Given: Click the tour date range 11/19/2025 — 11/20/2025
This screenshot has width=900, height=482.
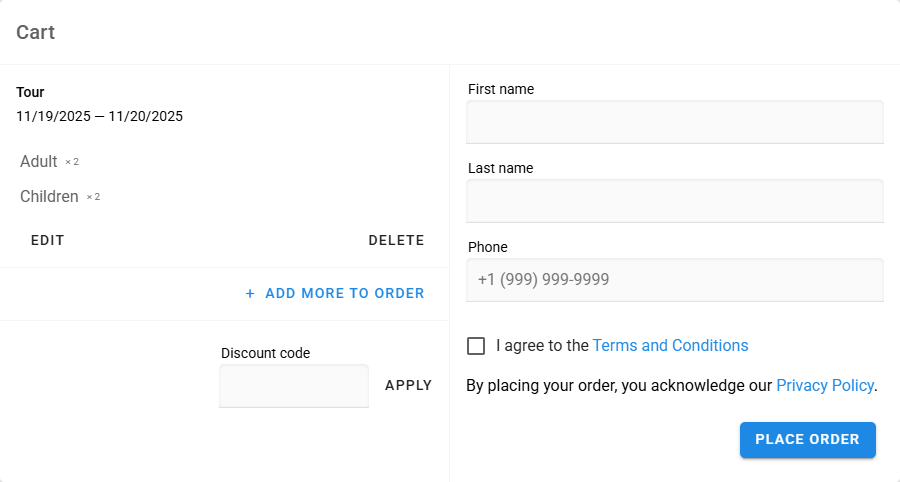Looking at the screenshot, I should pyautogui.click(x=99, y=116).
